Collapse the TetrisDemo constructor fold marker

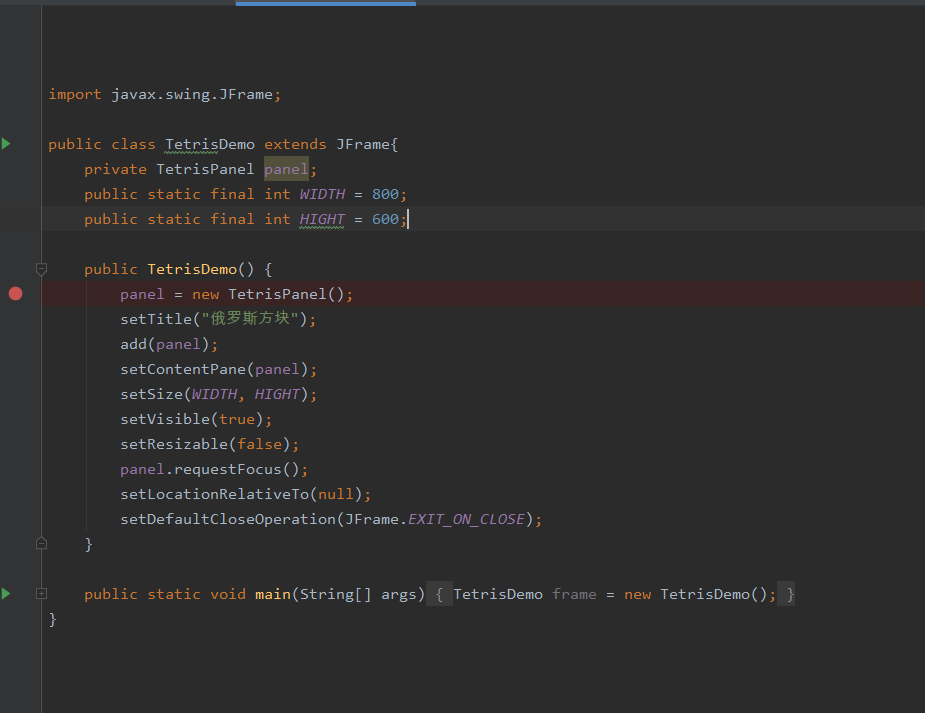(41, 269)
